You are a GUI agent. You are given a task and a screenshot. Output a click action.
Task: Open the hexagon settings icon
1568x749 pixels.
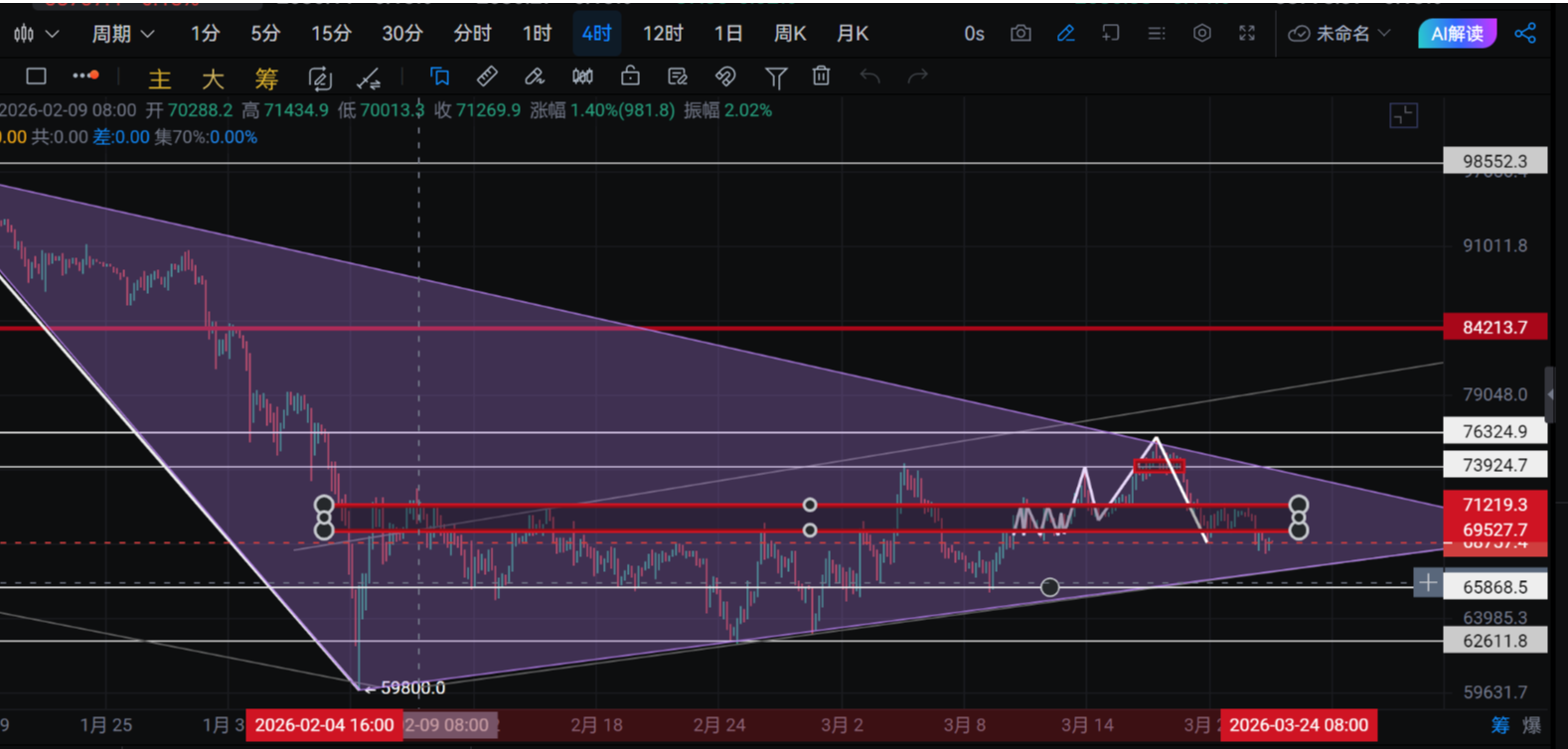1202,34
